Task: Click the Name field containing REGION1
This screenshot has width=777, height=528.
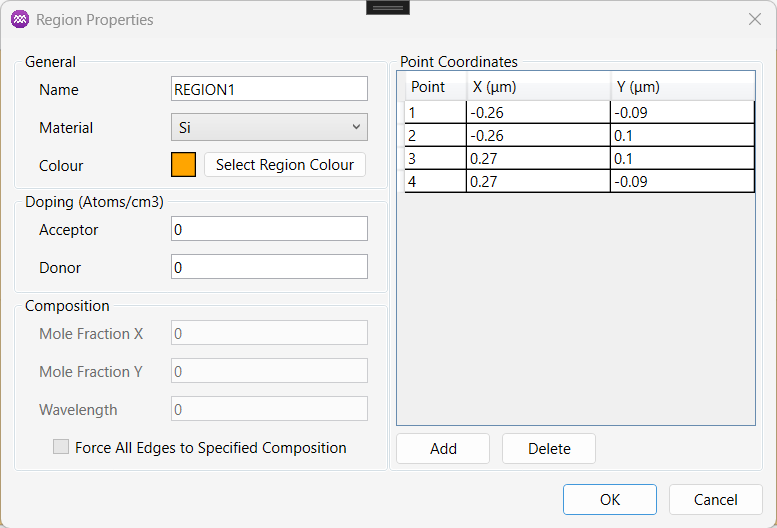Action: click(269, 89)
